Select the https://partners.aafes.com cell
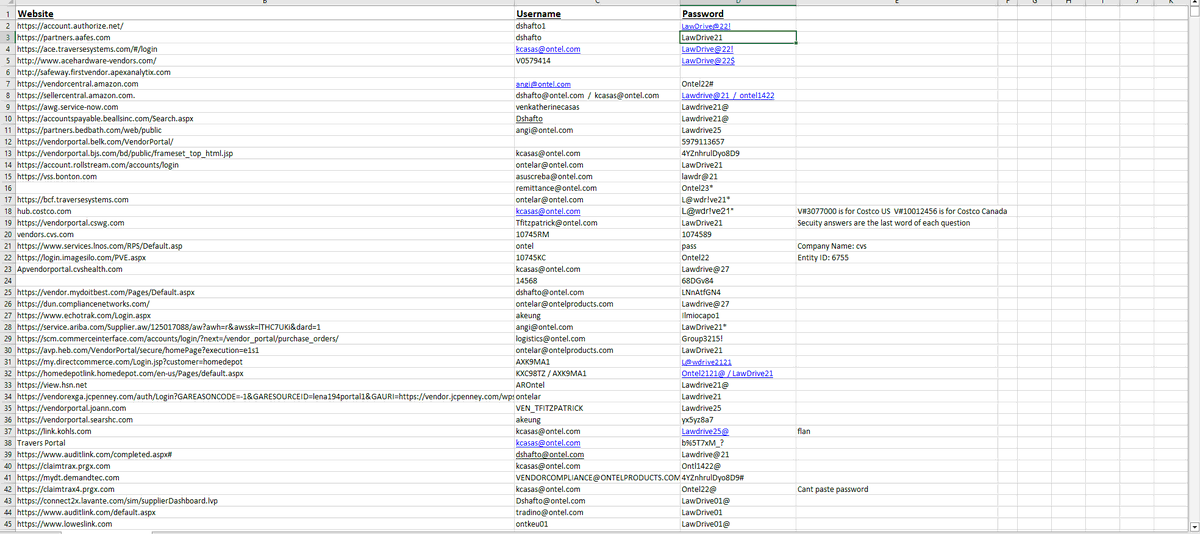The height and width of the screenshot is (534, 1200). [x=264, y=37]
